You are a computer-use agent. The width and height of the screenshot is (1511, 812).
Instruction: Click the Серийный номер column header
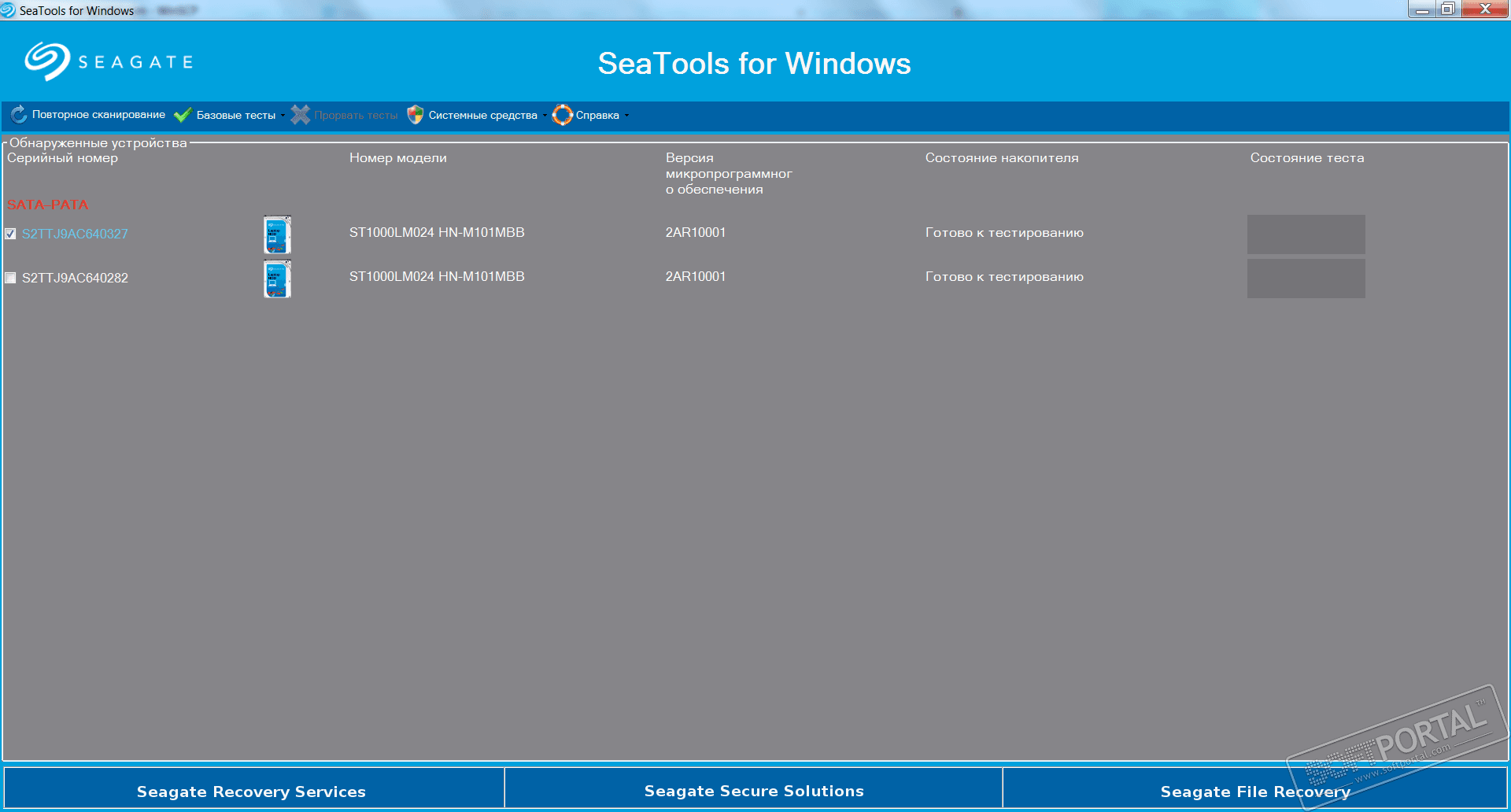pyautogui.click(x=62, y=158)
